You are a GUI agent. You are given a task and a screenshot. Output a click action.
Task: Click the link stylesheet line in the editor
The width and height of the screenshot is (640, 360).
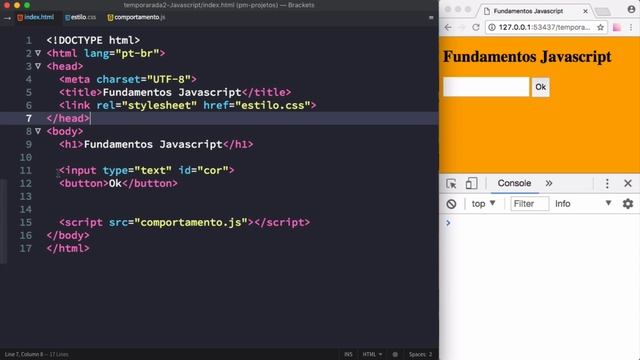coord(188,105)
